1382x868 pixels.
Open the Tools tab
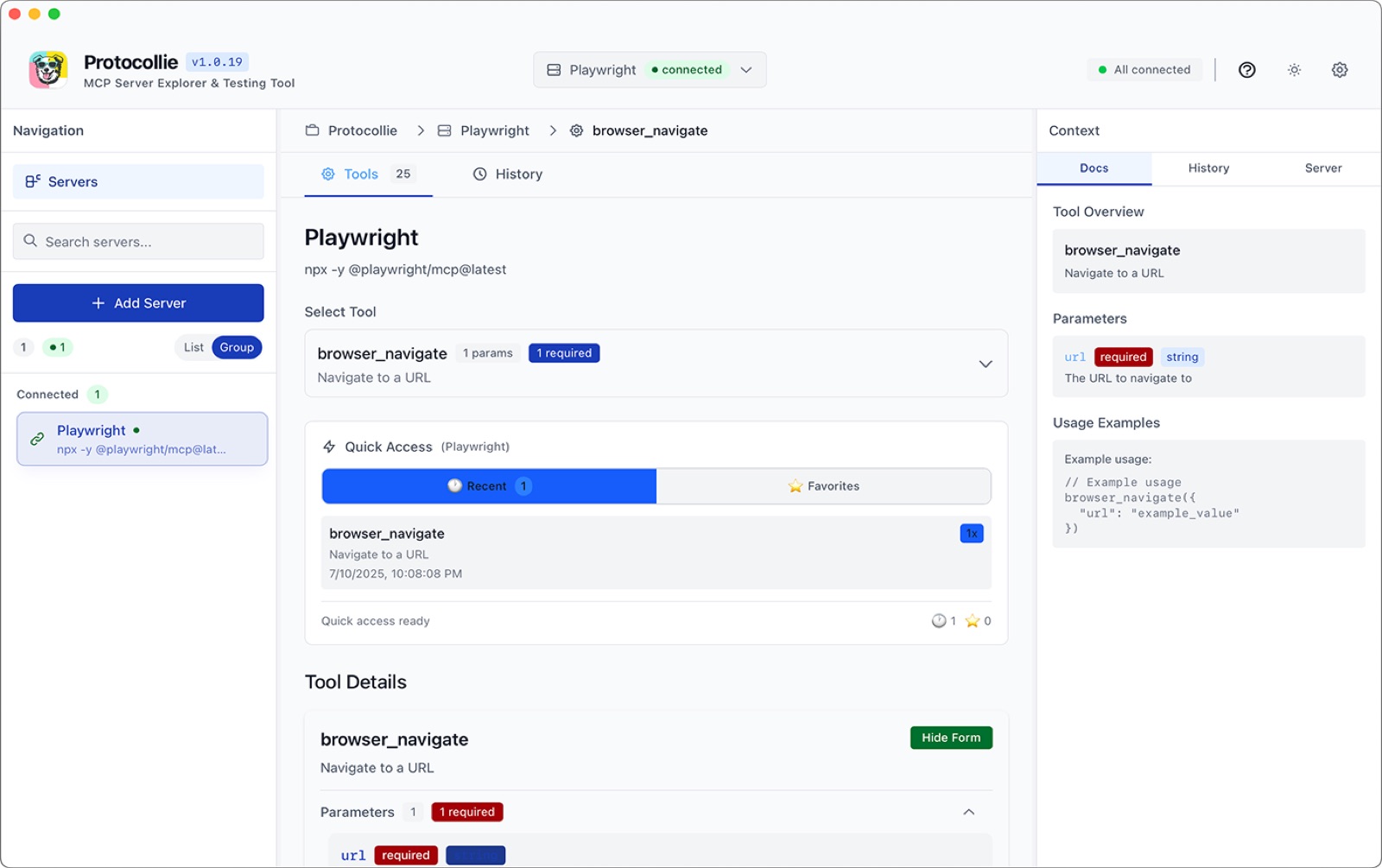368,174
